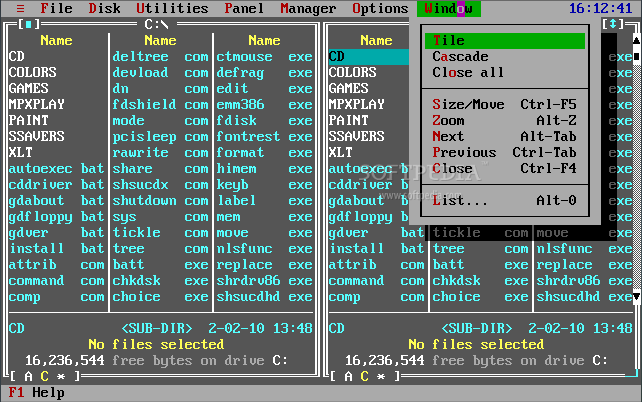Viewport: 642px width, 402px height.
Task: Open the Manager menu
Action: tap(308, 8)
